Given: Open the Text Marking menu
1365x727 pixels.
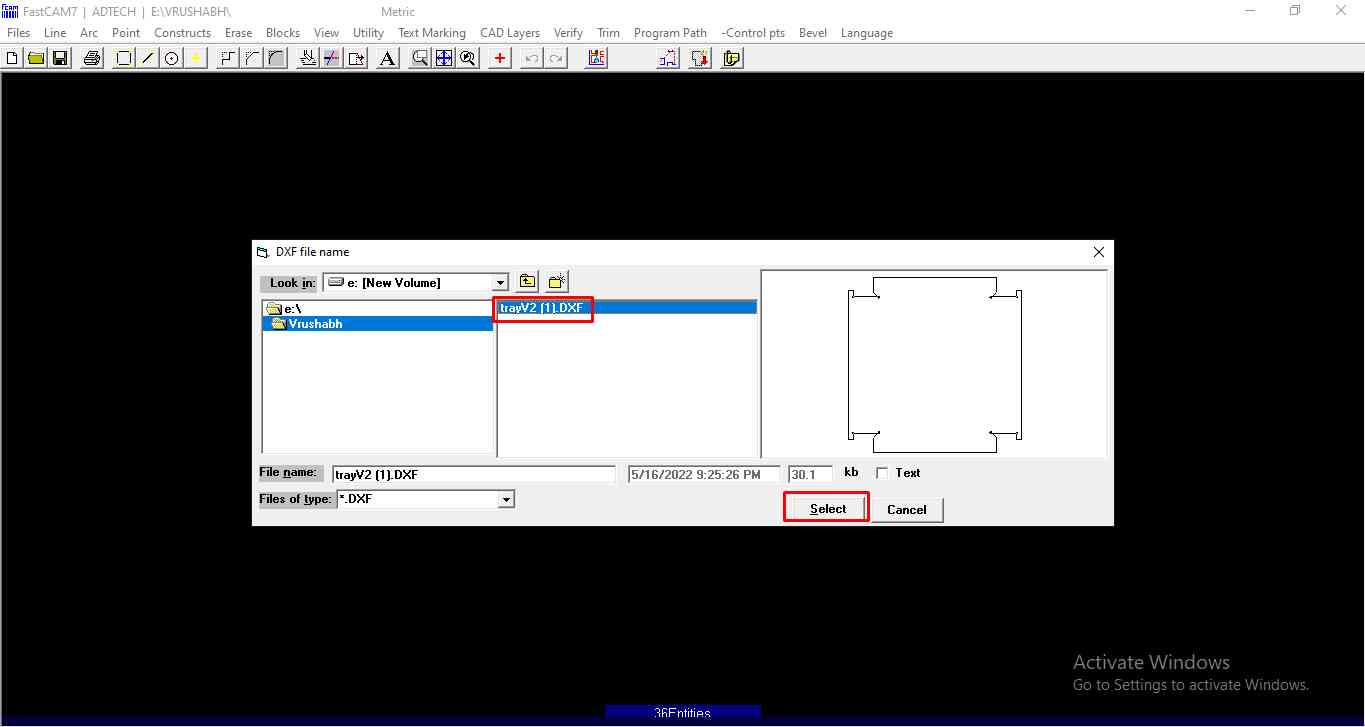Looking at the screenshot, I should [x=432, y=33].
